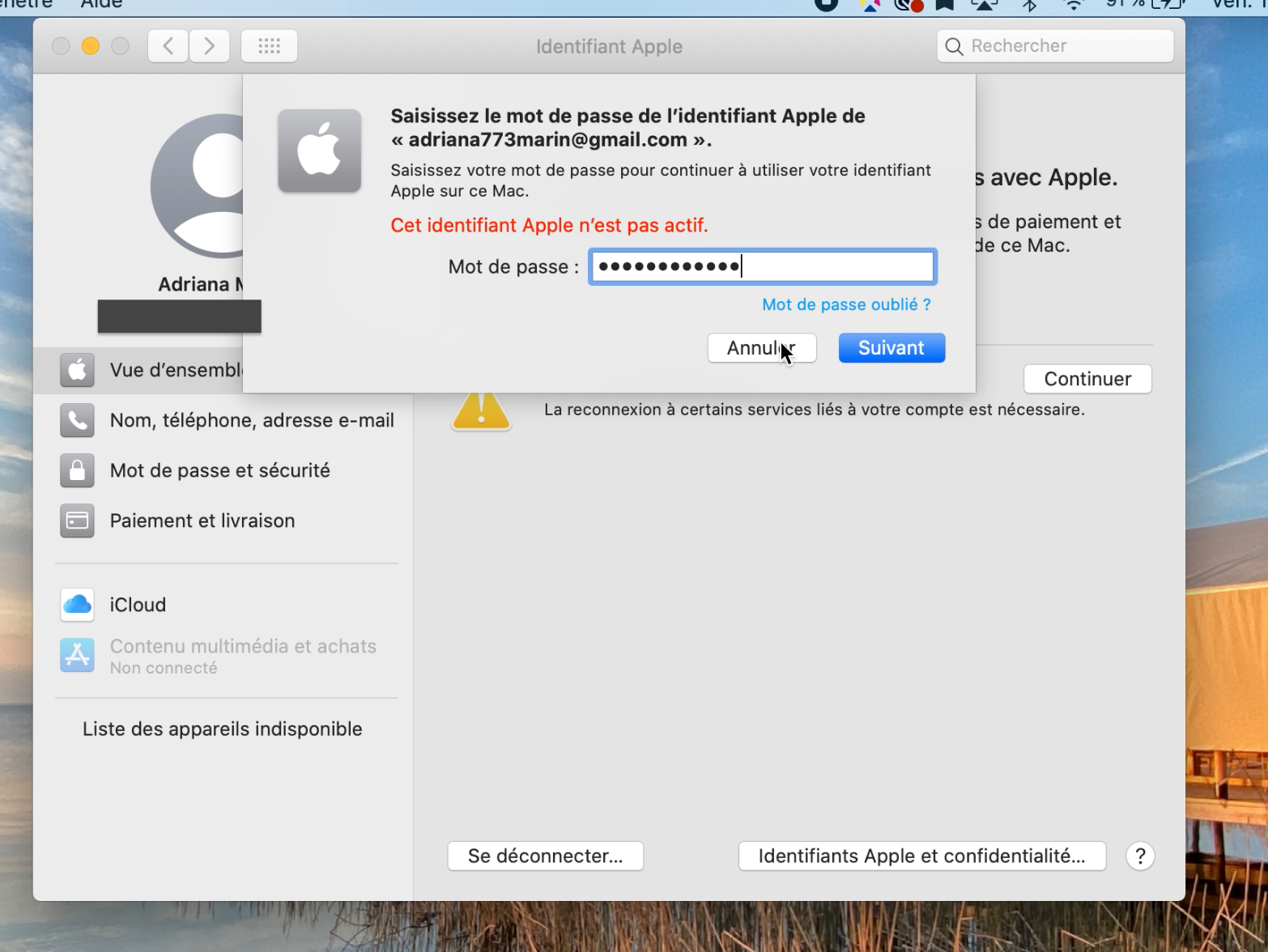
Task: Open the 'Mot de passe oublié ?' link
Action: (x=846, y=305)
